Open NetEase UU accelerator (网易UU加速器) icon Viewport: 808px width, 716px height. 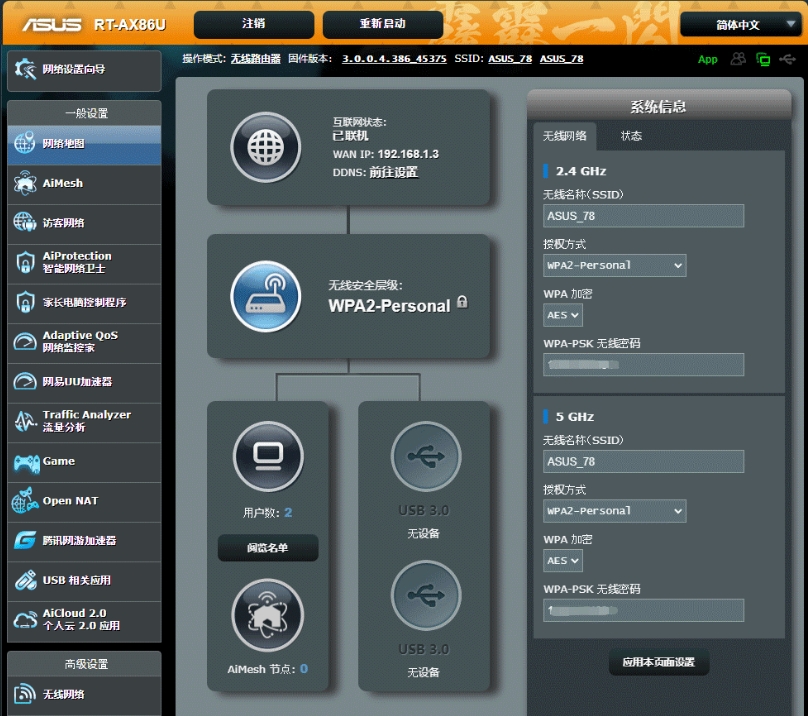(x=25, y=381)
